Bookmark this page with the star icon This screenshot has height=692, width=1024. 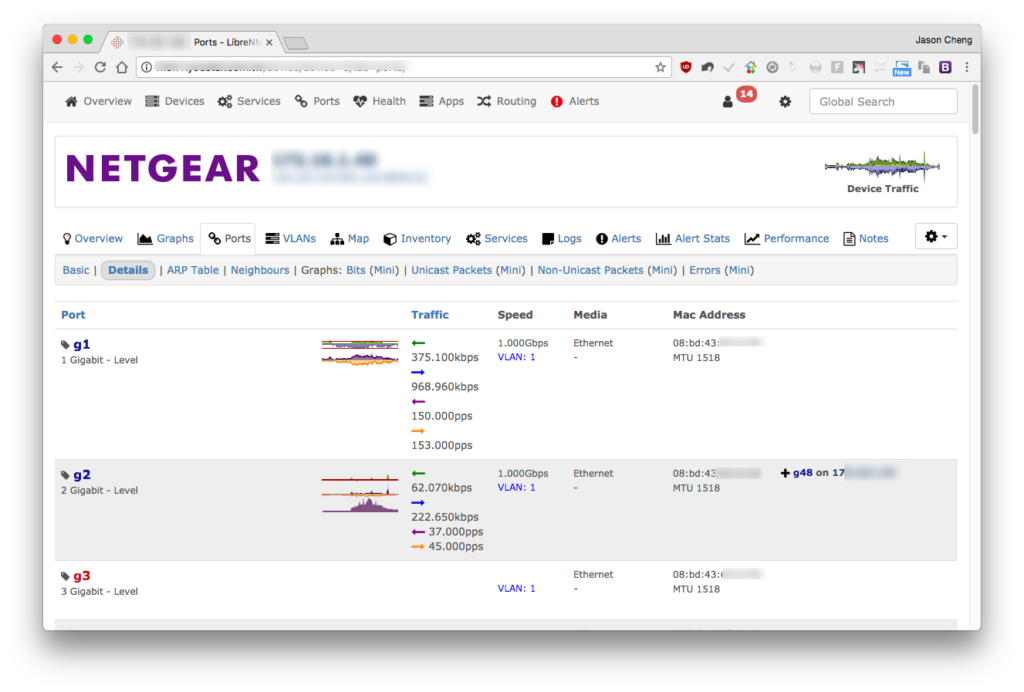click(660, 67)
